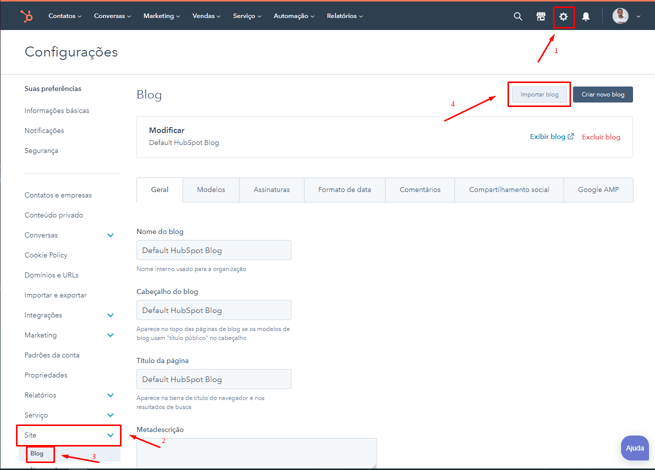Screen dimensions: 655x470
Task: Open the Ajuda help button
Action: [635, 448]
